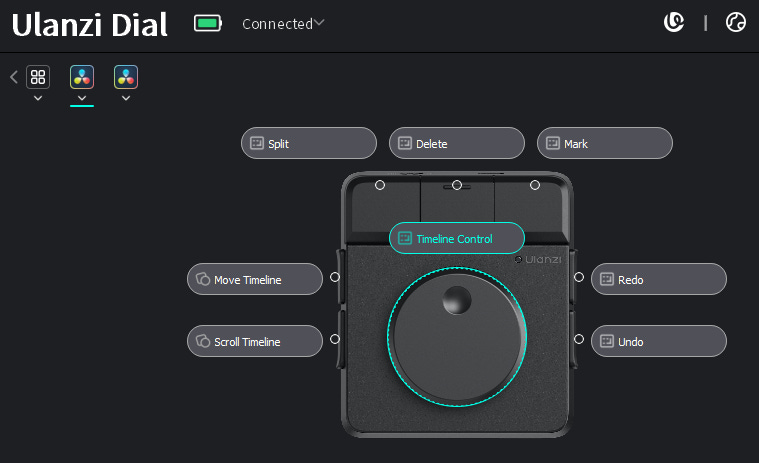Select the first DaVinci Resolve profile icon
The image size is (759, 463).
(82, 77)
